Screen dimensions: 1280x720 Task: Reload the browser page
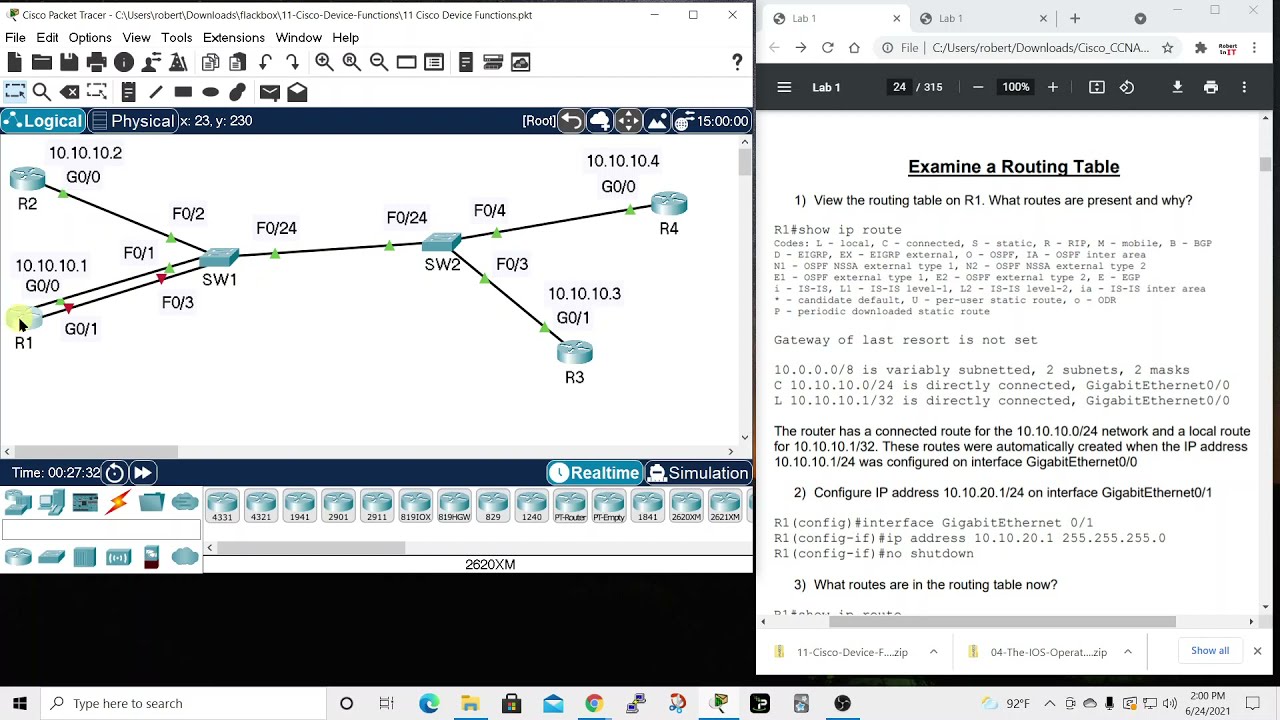pyautogui.click(x=827, y=47)
